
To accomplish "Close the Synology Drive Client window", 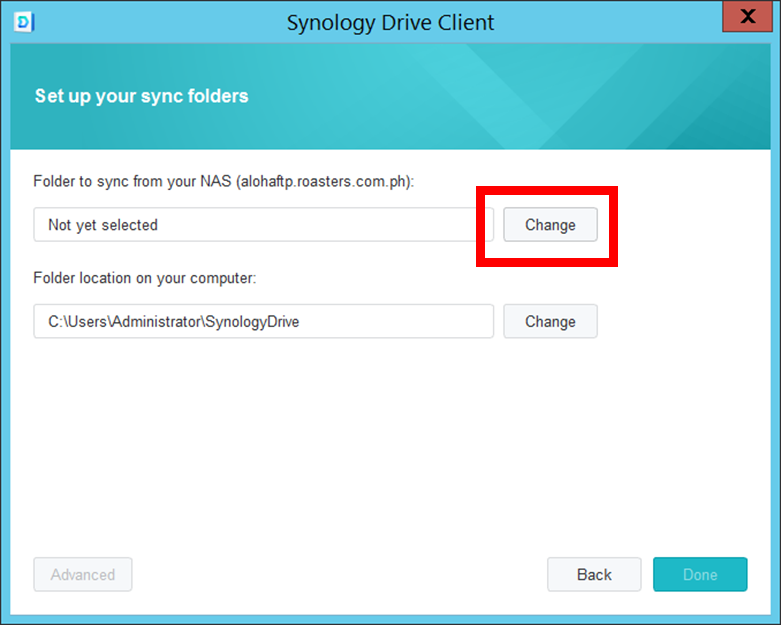I will pyautogui.click(x=747, y=16).
